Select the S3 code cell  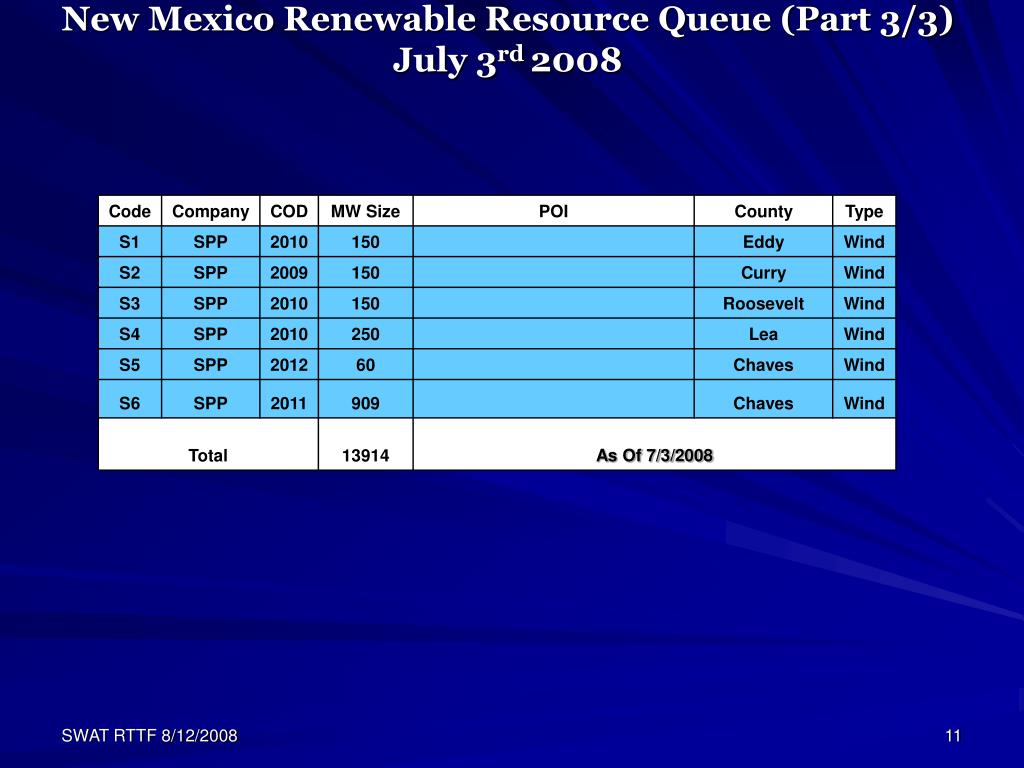[130, 303]
